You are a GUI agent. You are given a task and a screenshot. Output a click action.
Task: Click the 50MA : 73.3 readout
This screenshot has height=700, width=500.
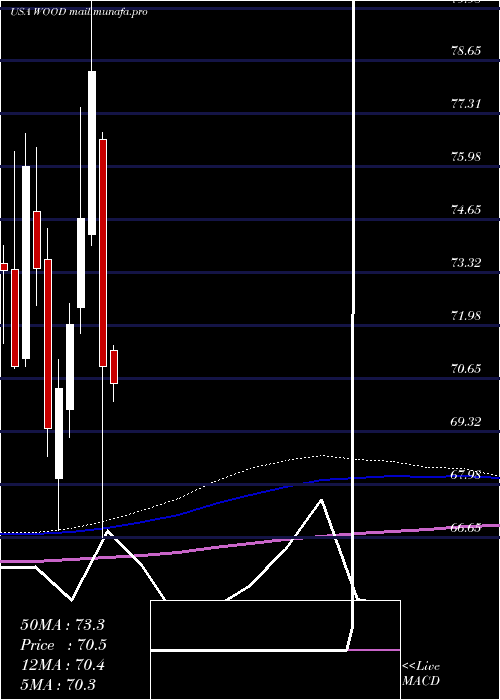(x=62, y=625)
